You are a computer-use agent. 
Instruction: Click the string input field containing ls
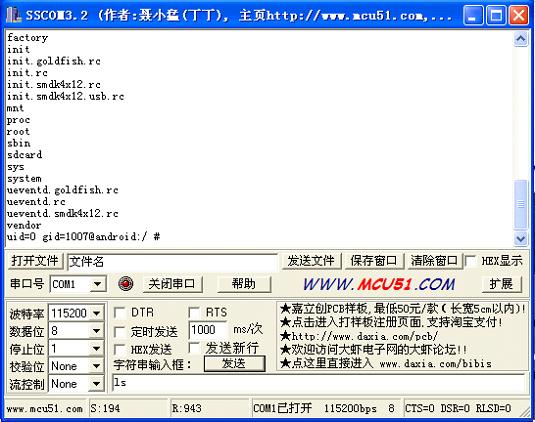coord(319,383)
